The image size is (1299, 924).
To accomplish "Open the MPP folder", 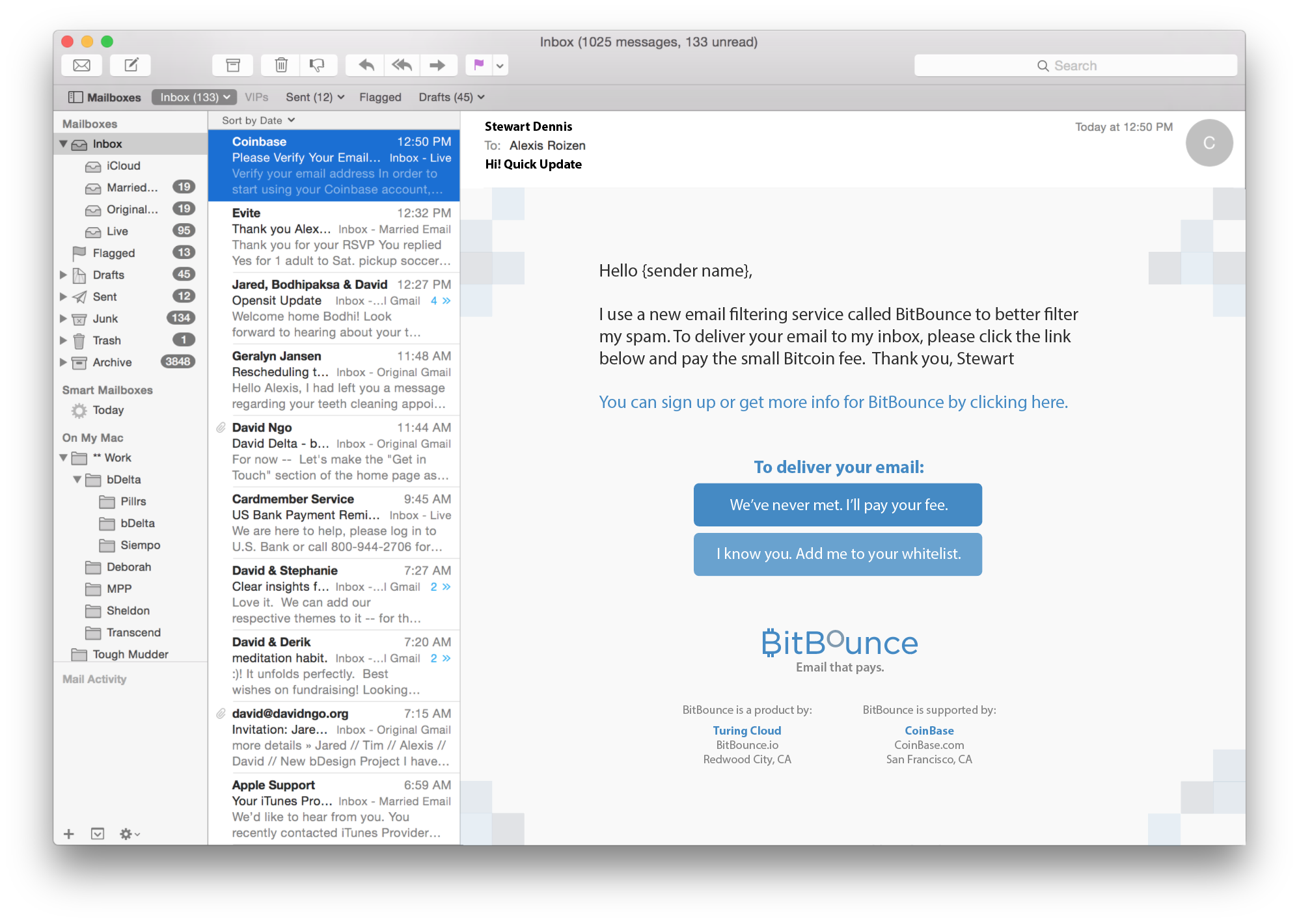I will point(130,589).
